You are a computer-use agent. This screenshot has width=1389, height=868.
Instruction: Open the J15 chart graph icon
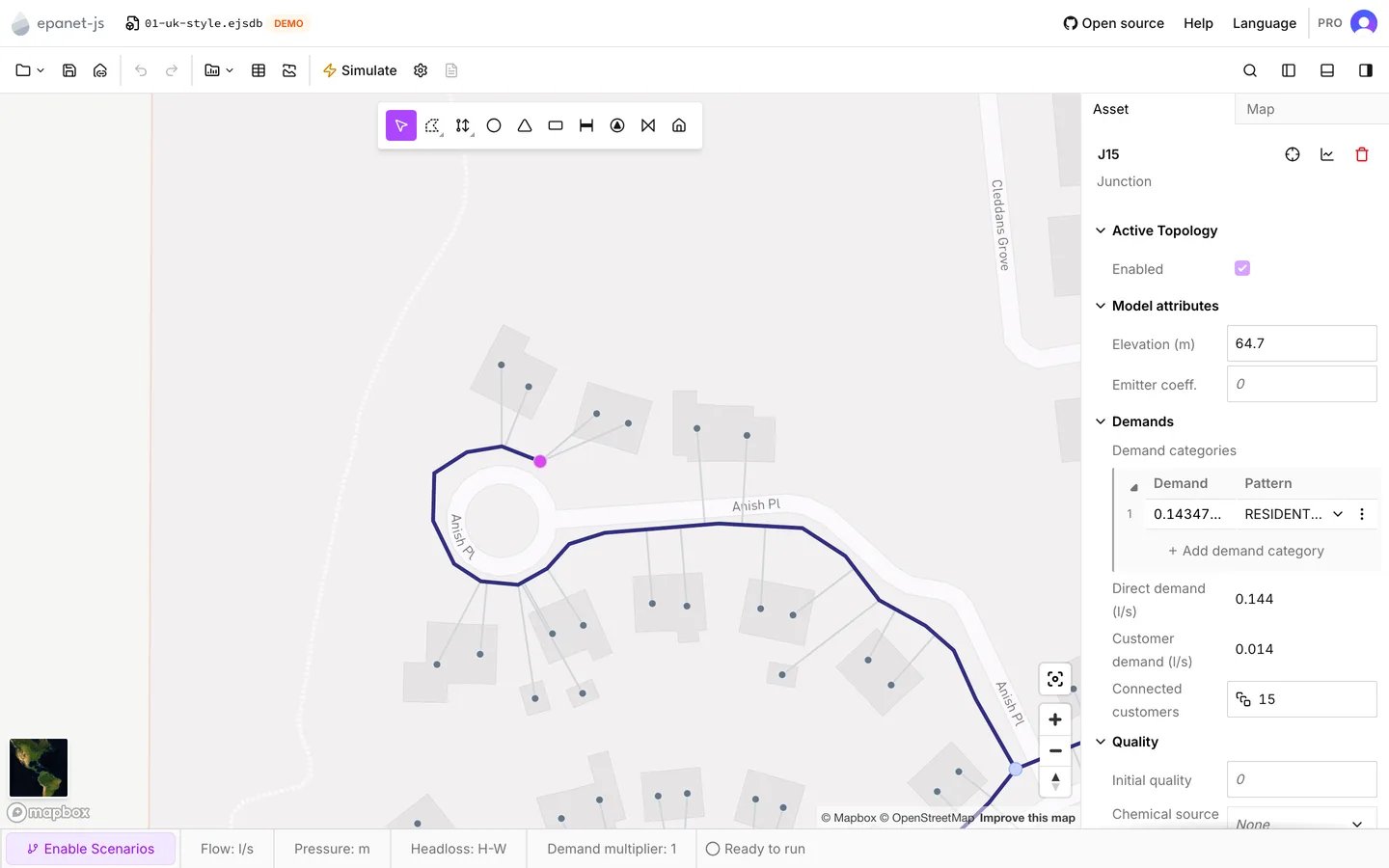tap(1327, 154)
